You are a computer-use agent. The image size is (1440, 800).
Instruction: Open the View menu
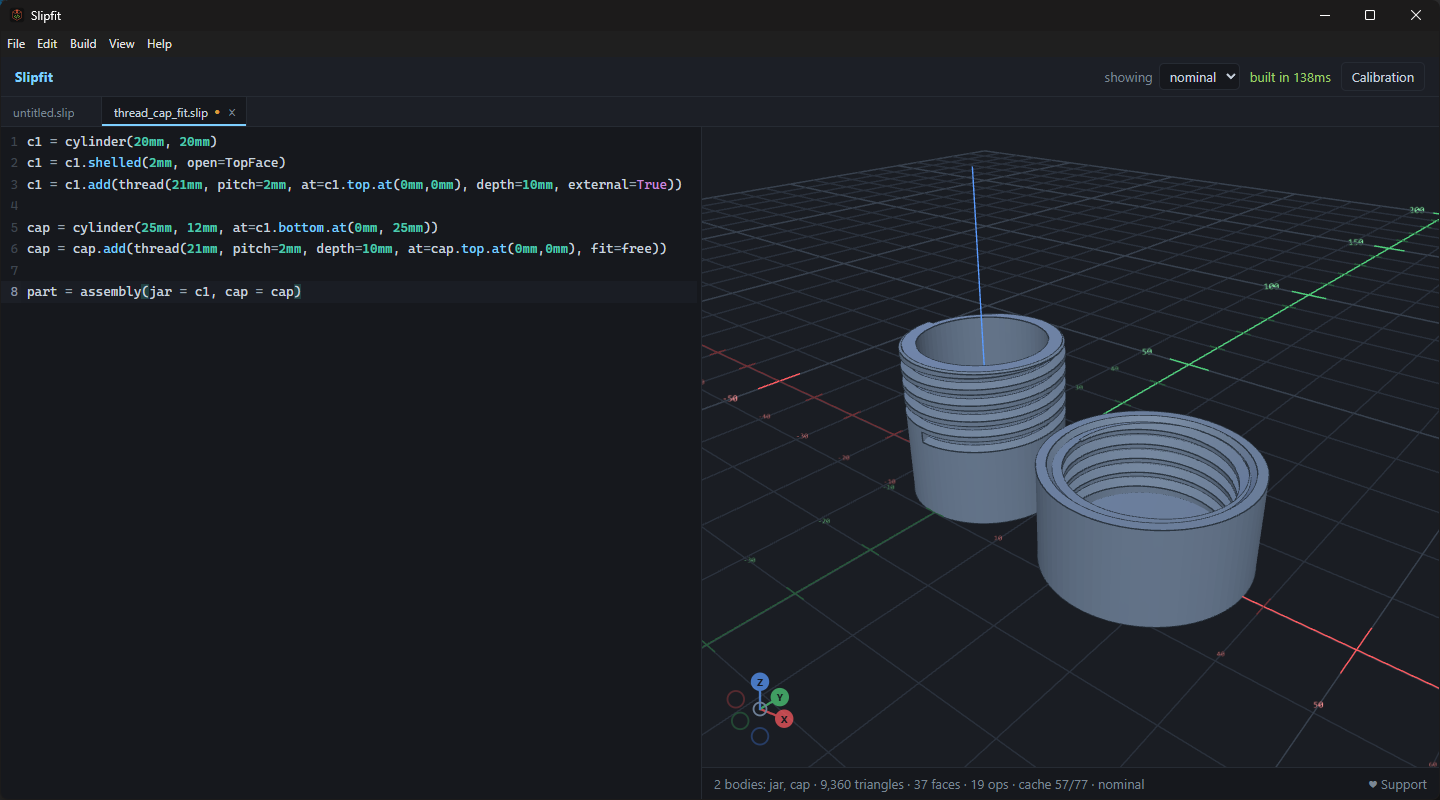coord(122,44)
